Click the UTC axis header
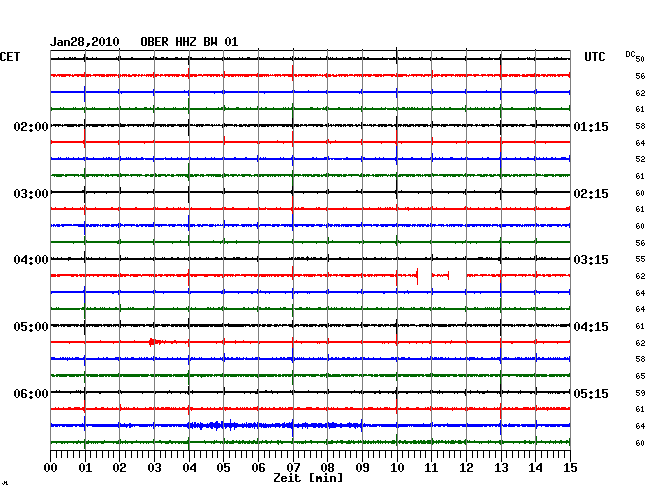Image resolution: width=650 pixels, height=494 pixels. (594, 57)
